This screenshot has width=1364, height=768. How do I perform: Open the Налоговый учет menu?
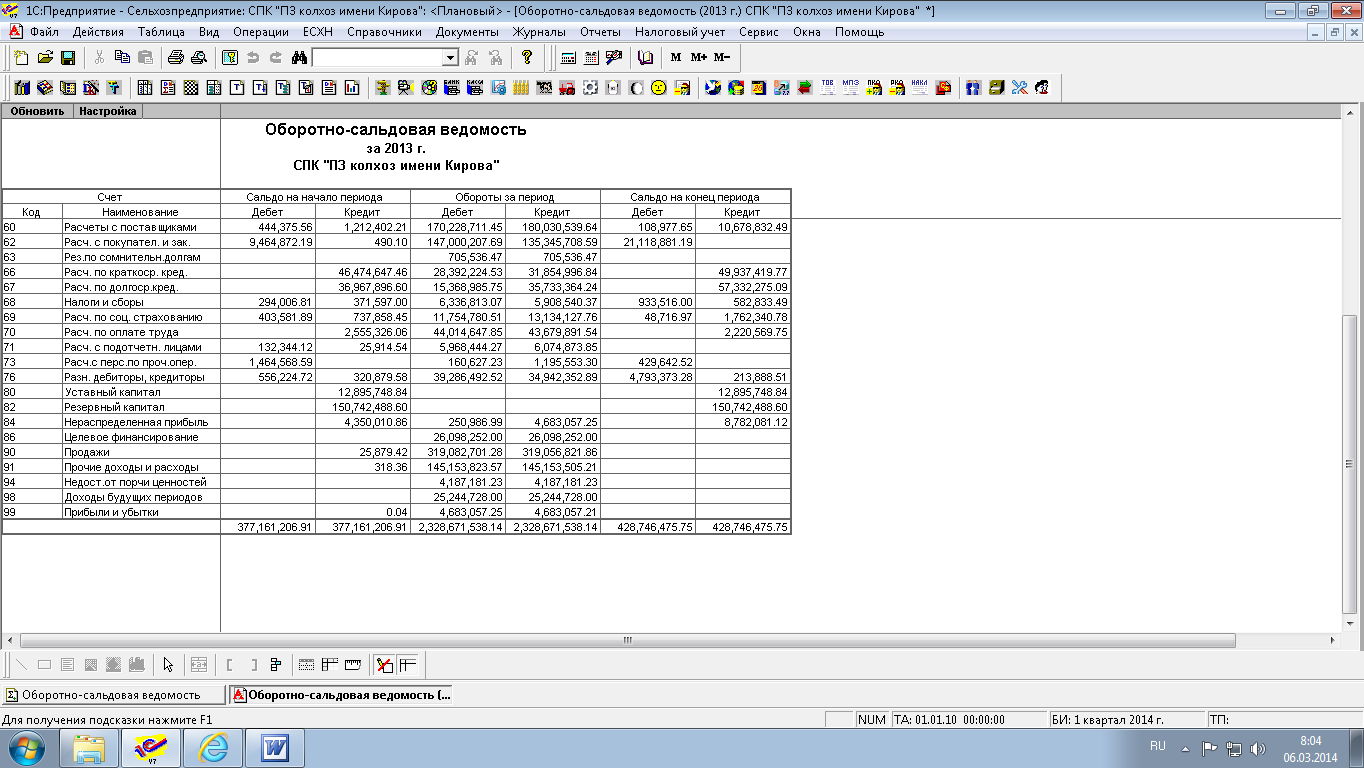(x=680, y=32)
